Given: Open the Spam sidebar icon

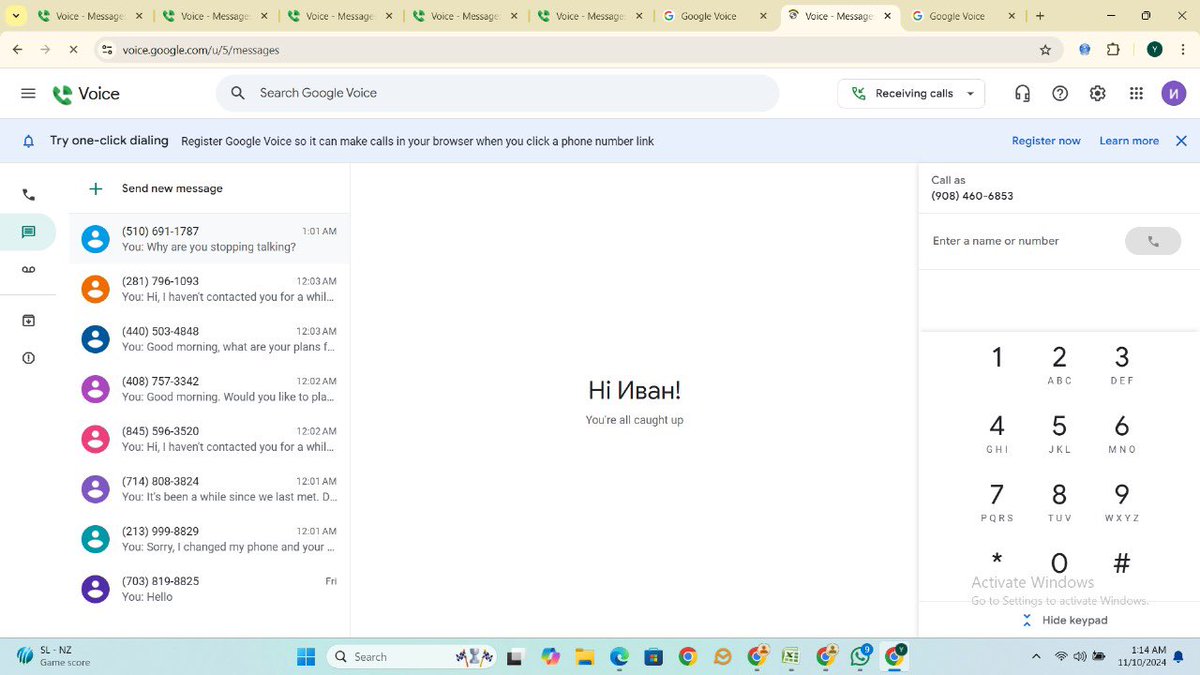Looking at the screenshot, I should pos(28,358).
